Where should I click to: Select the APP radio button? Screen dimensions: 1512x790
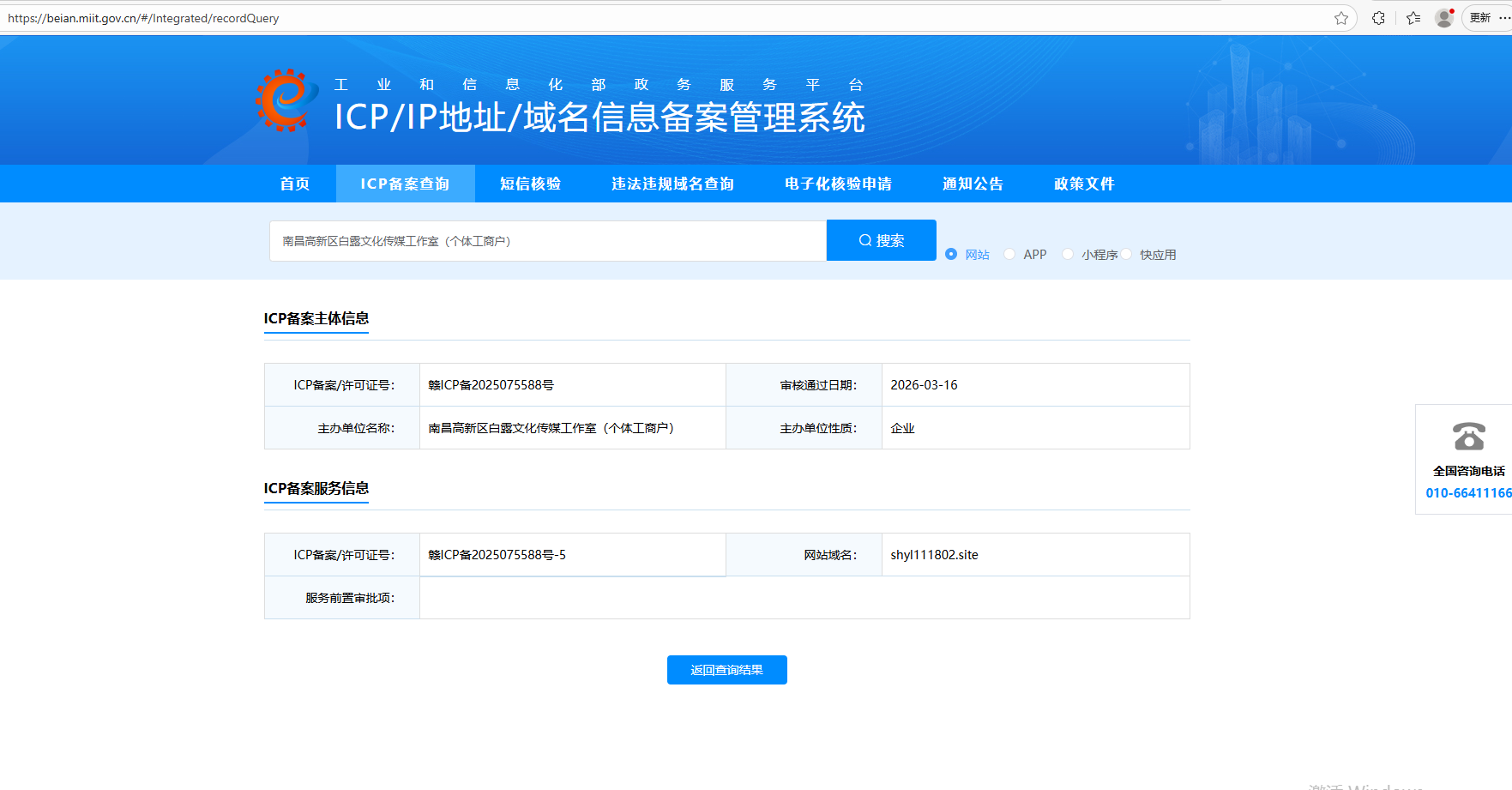pos(1009,254)
